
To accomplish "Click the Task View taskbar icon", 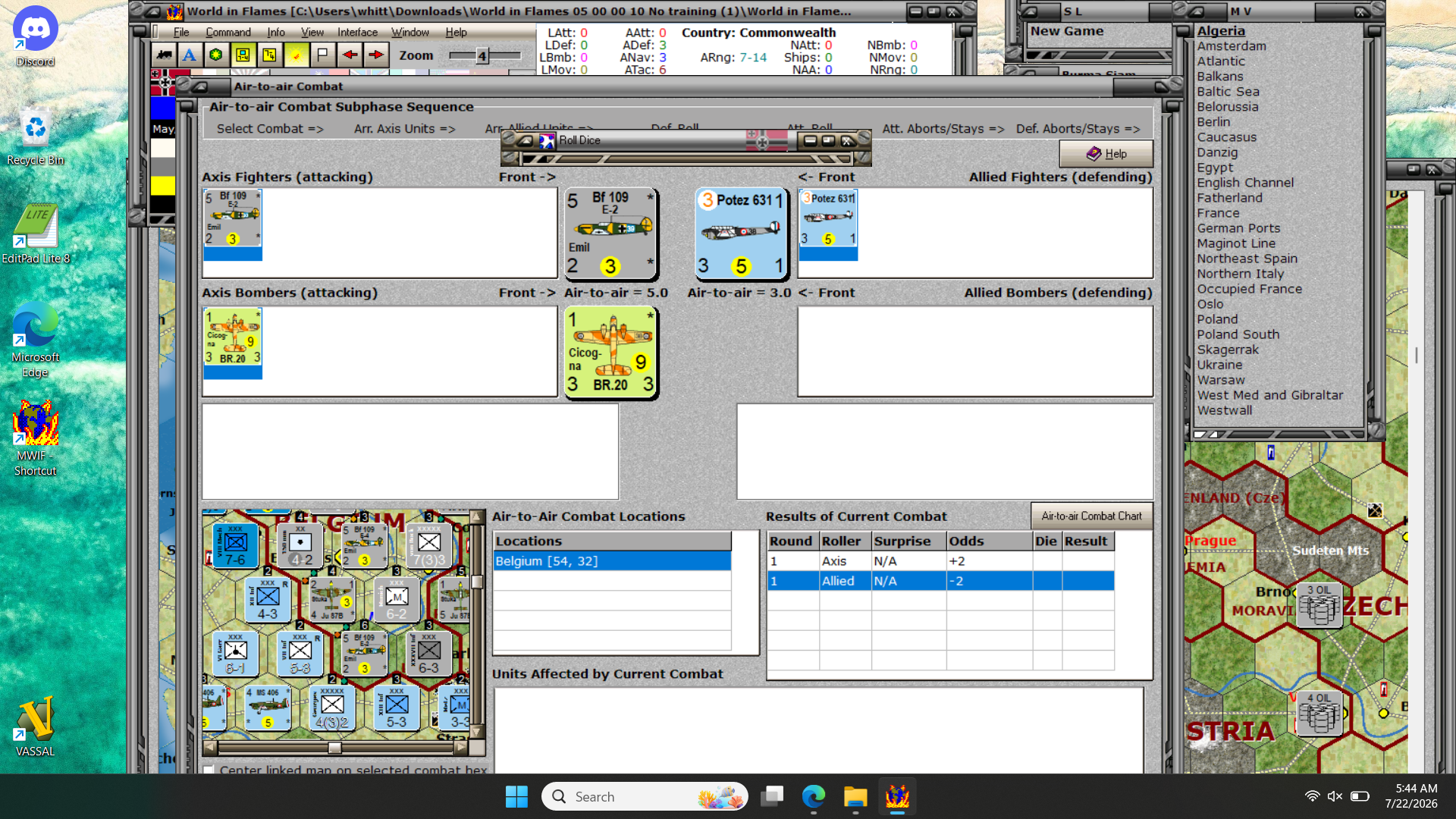I will coord(772,796).
